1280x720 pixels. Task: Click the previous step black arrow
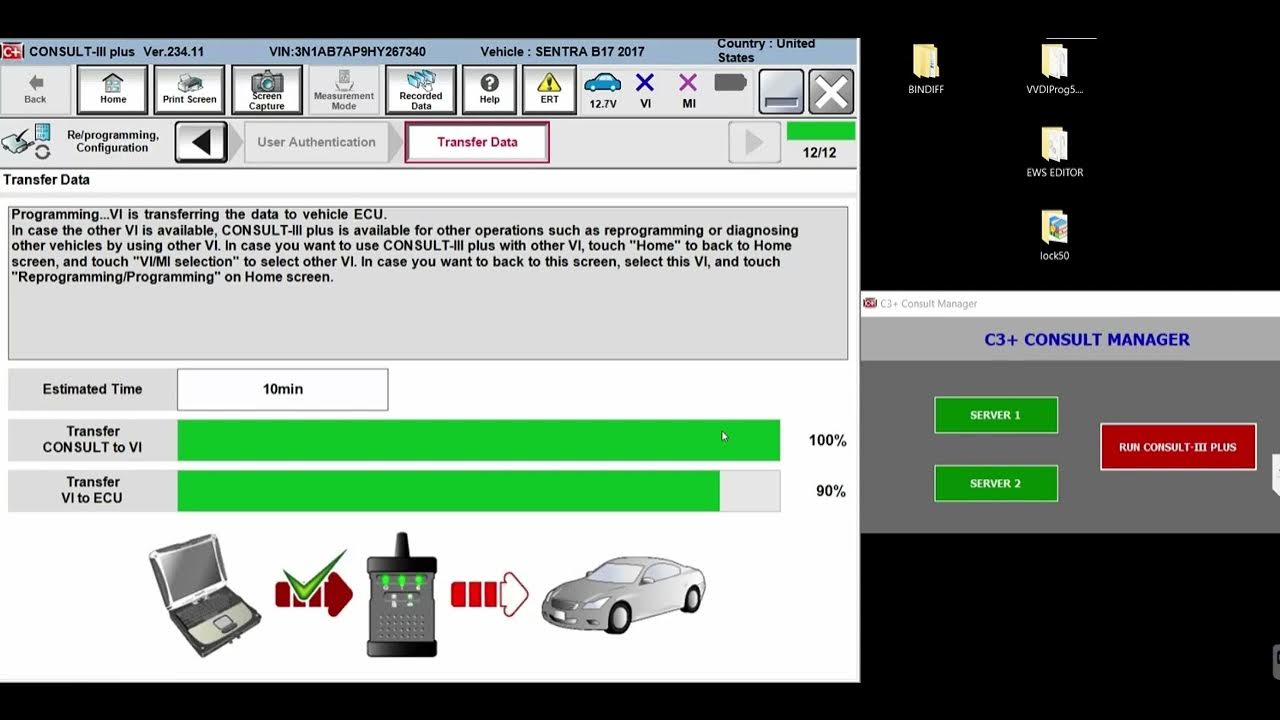pyautogui.click(x=201, y=142)
